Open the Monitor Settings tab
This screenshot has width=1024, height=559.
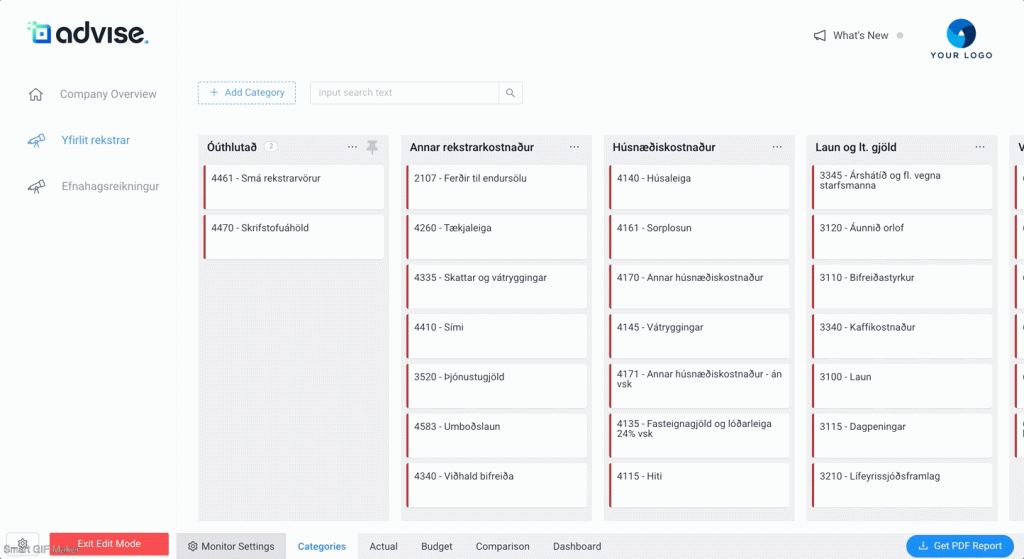(x=231, y=547)
